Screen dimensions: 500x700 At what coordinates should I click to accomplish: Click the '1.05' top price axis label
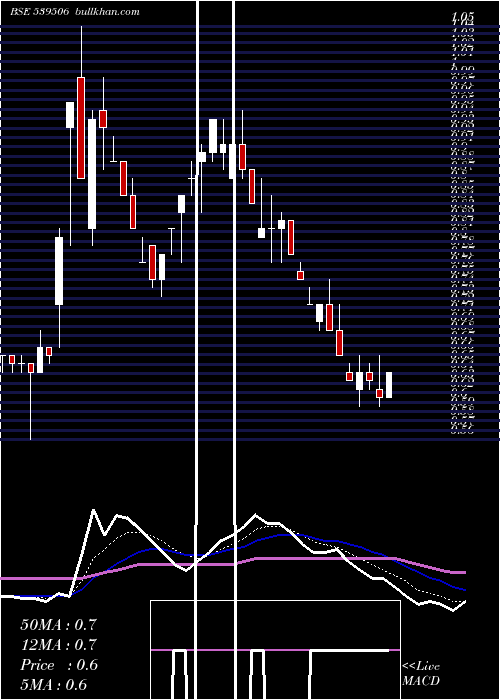(462, 18)
